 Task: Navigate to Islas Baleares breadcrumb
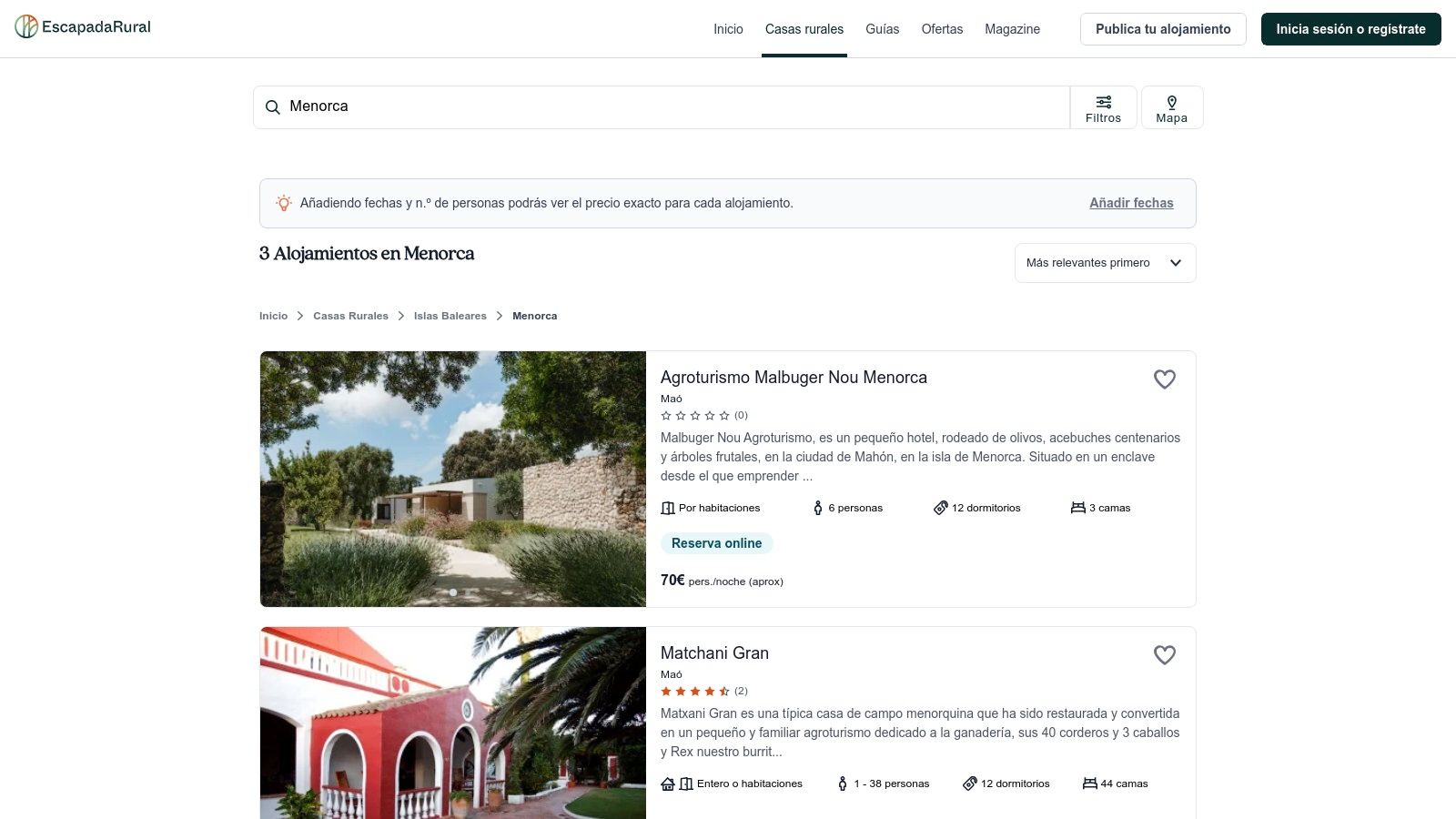450,316
